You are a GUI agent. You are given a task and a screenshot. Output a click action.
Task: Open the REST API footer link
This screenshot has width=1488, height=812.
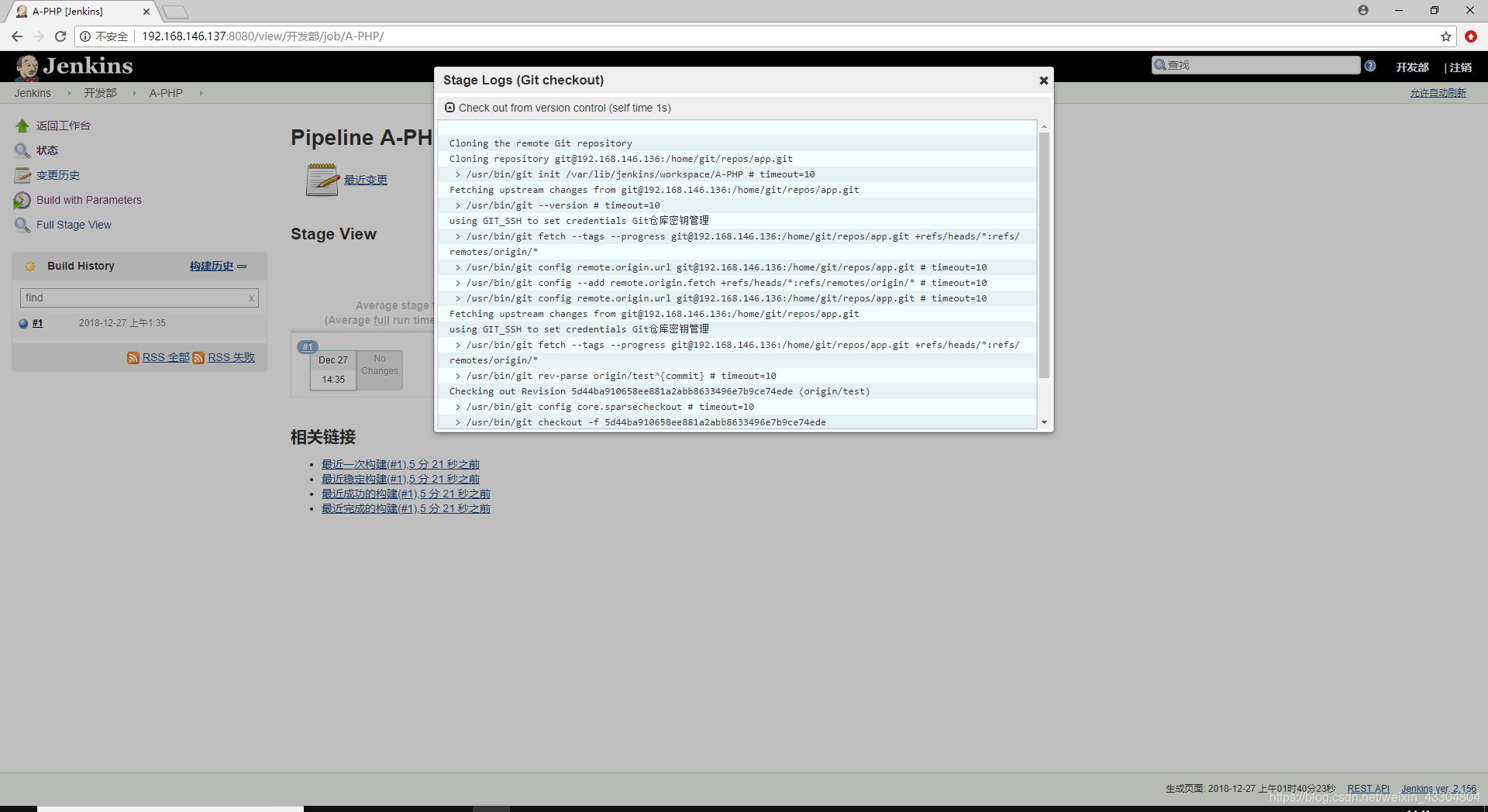[1368, 789]
